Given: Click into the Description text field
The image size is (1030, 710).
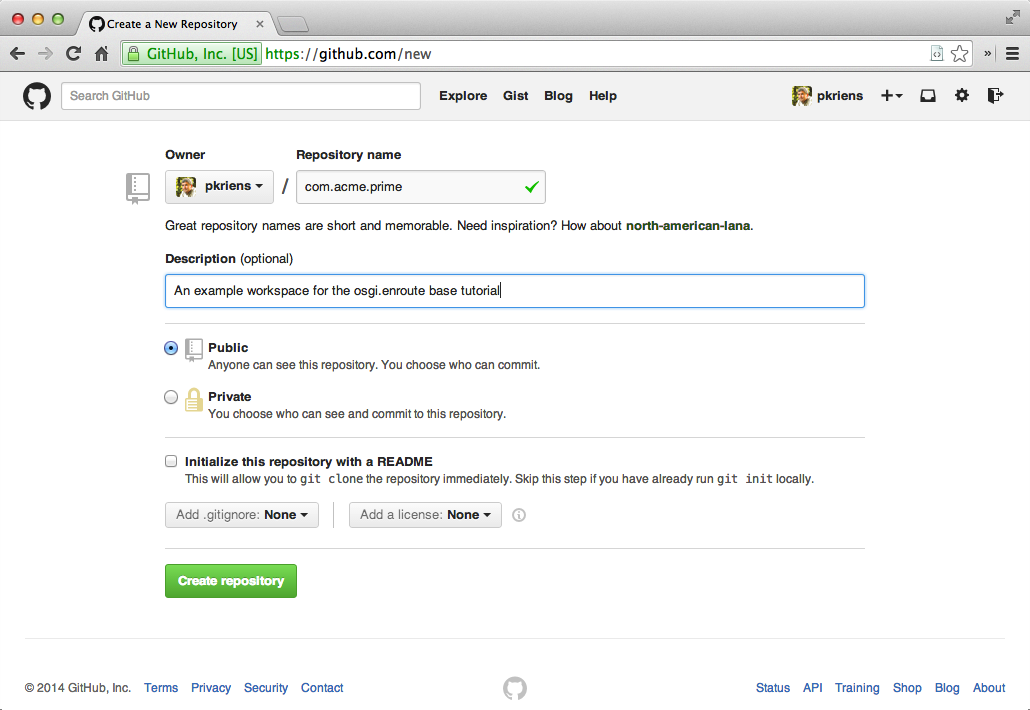Looking at the screenshot, I should (514, 291).
